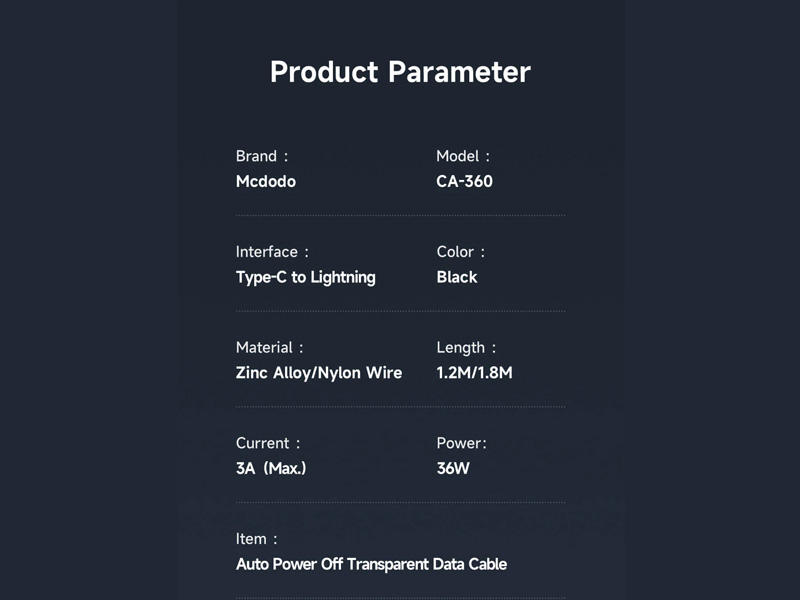Click the "Brand" label
The width and height of the screenshot is (800, 600).
pyautogui.click(x=257, y=156)
